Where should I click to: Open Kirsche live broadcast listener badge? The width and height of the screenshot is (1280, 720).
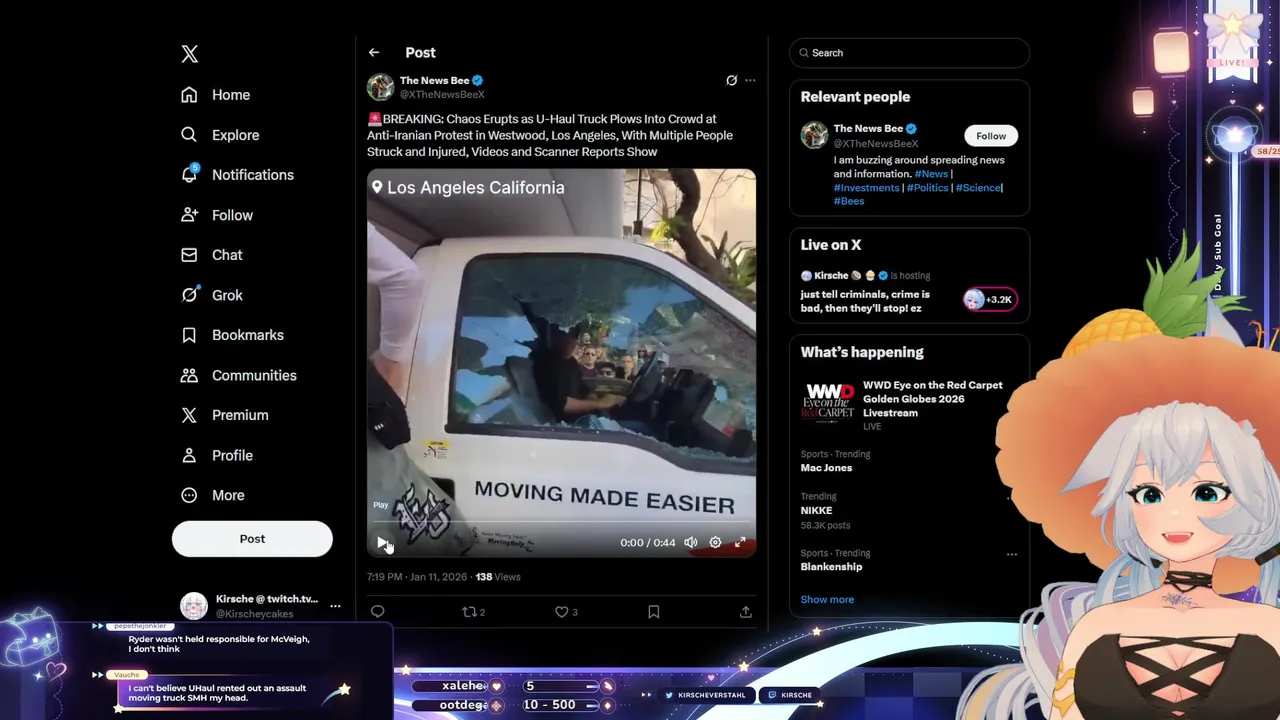tap(990, 299)
